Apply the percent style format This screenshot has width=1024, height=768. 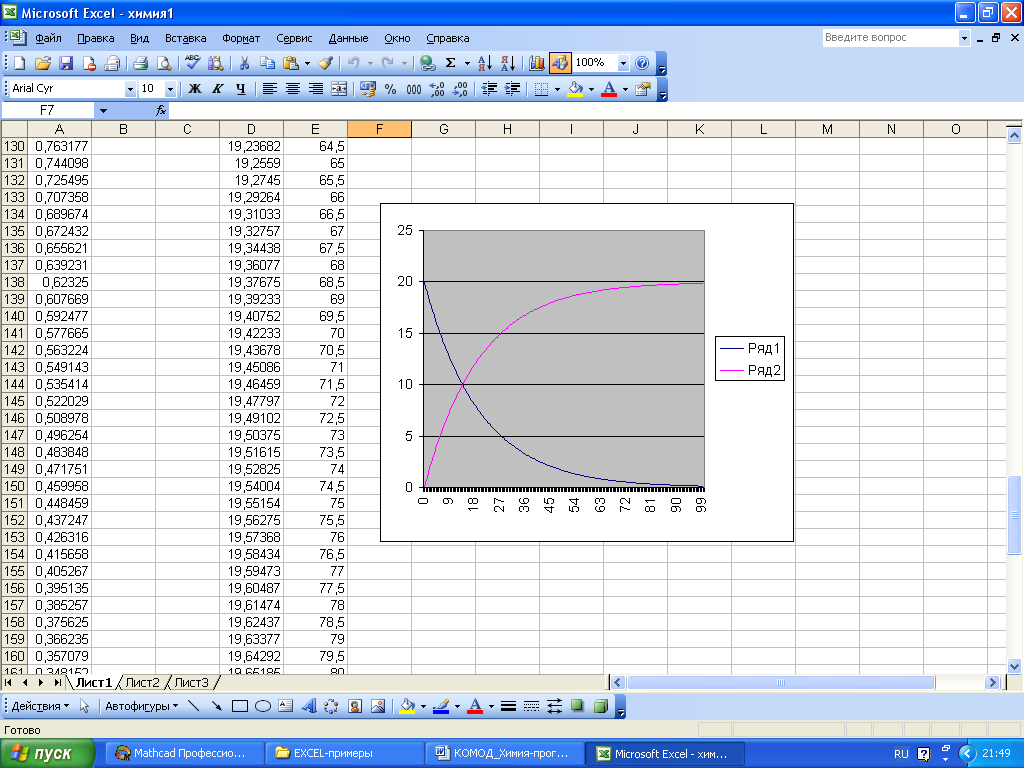(x=390, y=89)
